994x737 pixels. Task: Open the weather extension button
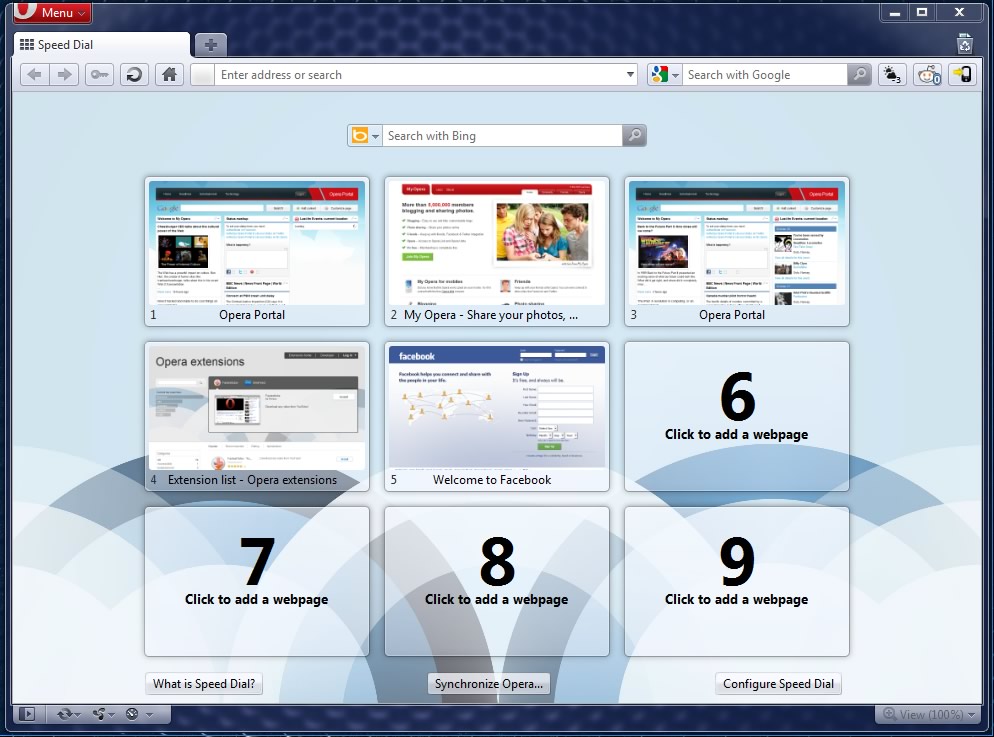click(892, 75)
